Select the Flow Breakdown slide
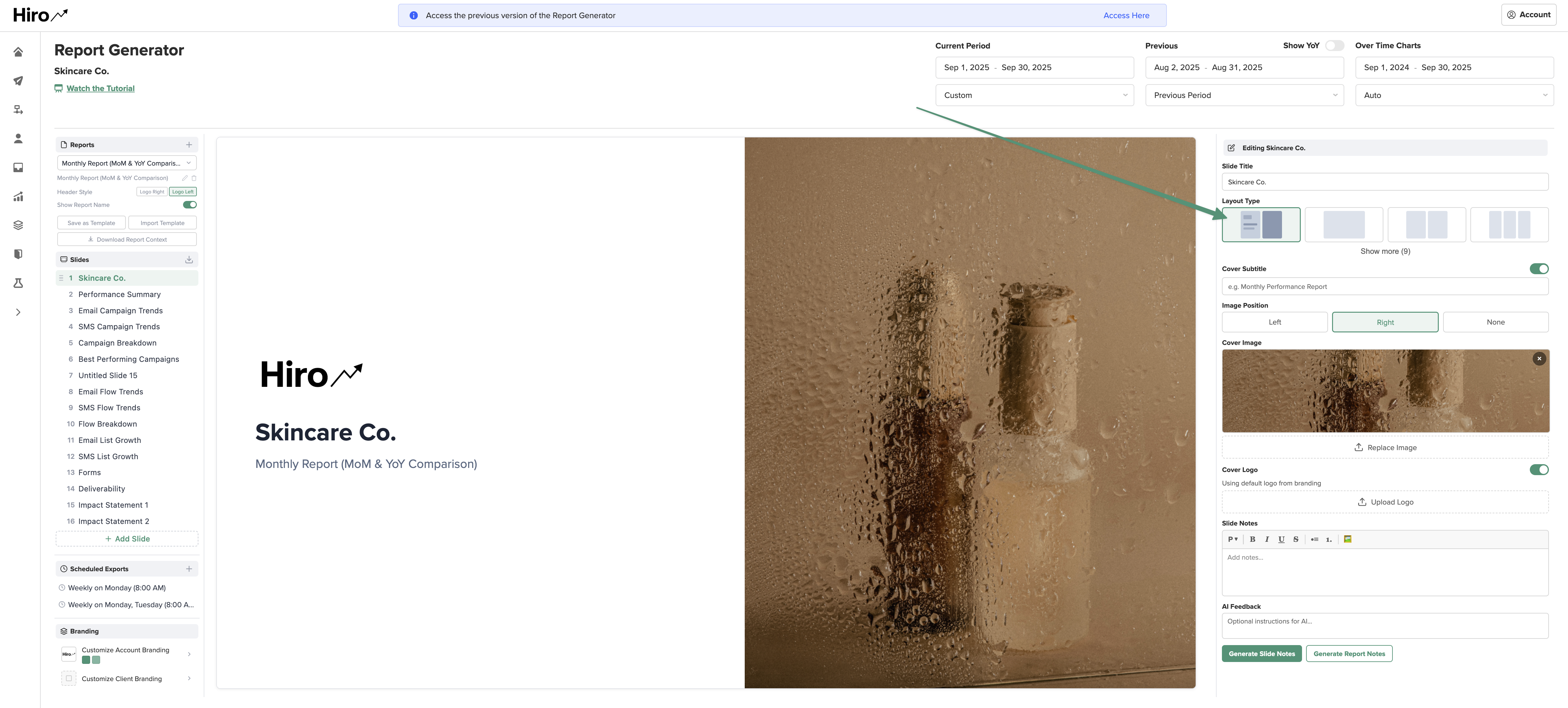 (x=127, y=424)
